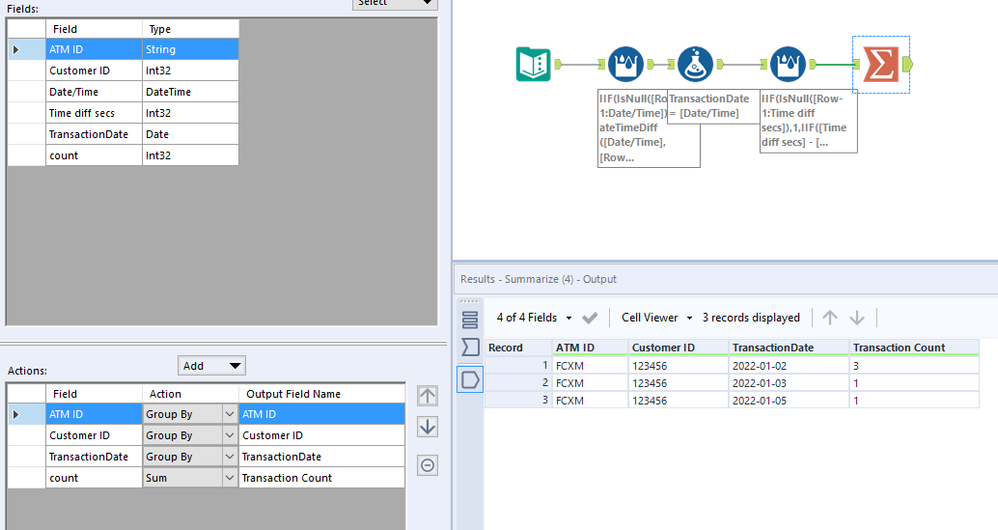Select the Input Data tool on canvas
The width and height of the screenshot is (998, 530).
[533, 64]
